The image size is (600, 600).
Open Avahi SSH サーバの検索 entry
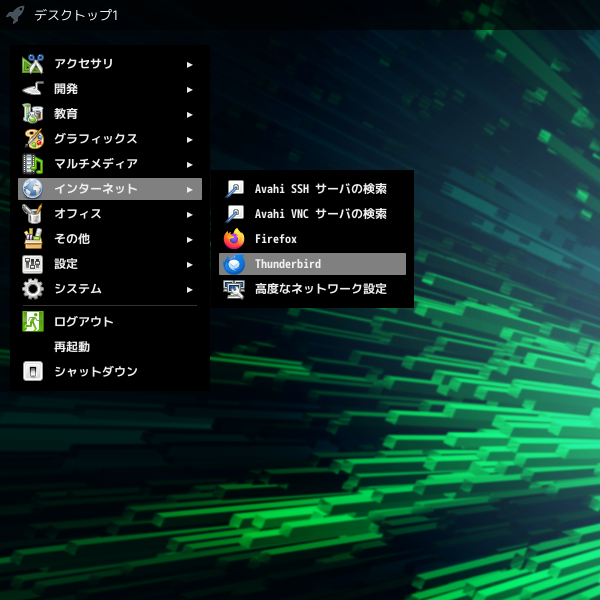click(x=312, y=189)
